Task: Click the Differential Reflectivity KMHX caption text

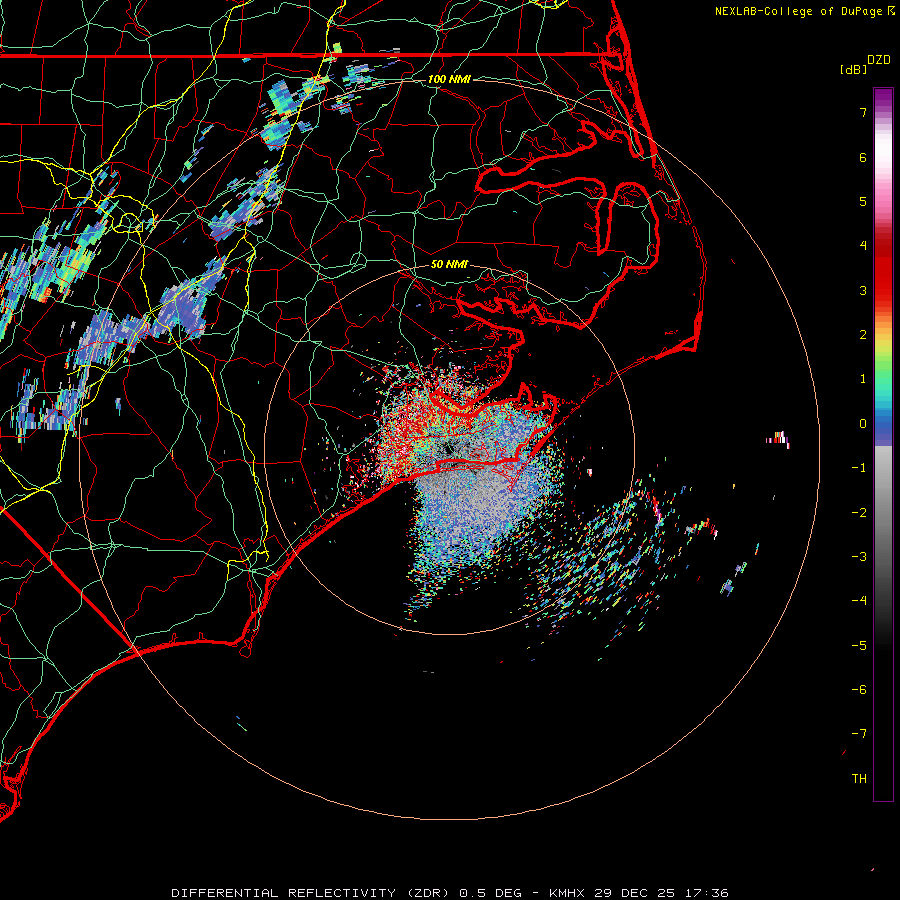Action: (x=450, y=893)
